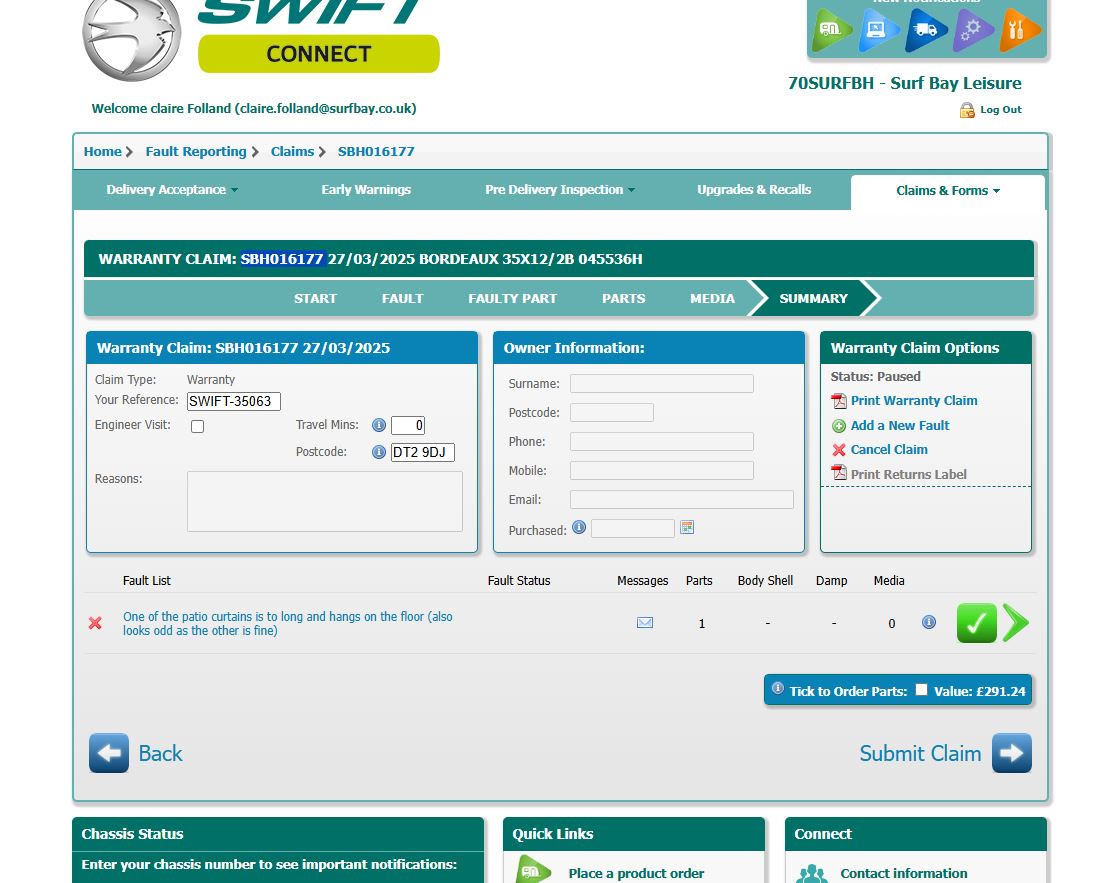Viewport: 1104px width, 883px height.
Task: Click the owner Postcode input field
Action: 612,413
